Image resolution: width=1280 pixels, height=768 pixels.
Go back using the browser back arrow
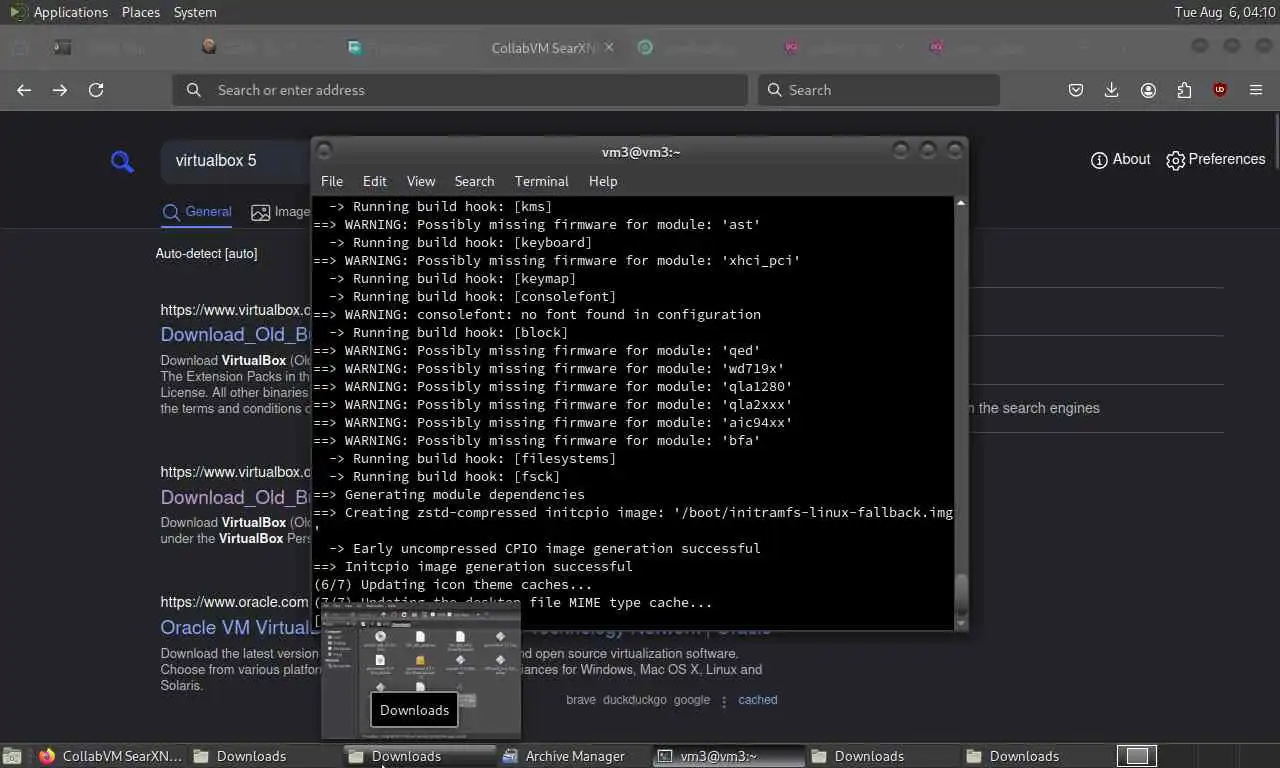24,90
